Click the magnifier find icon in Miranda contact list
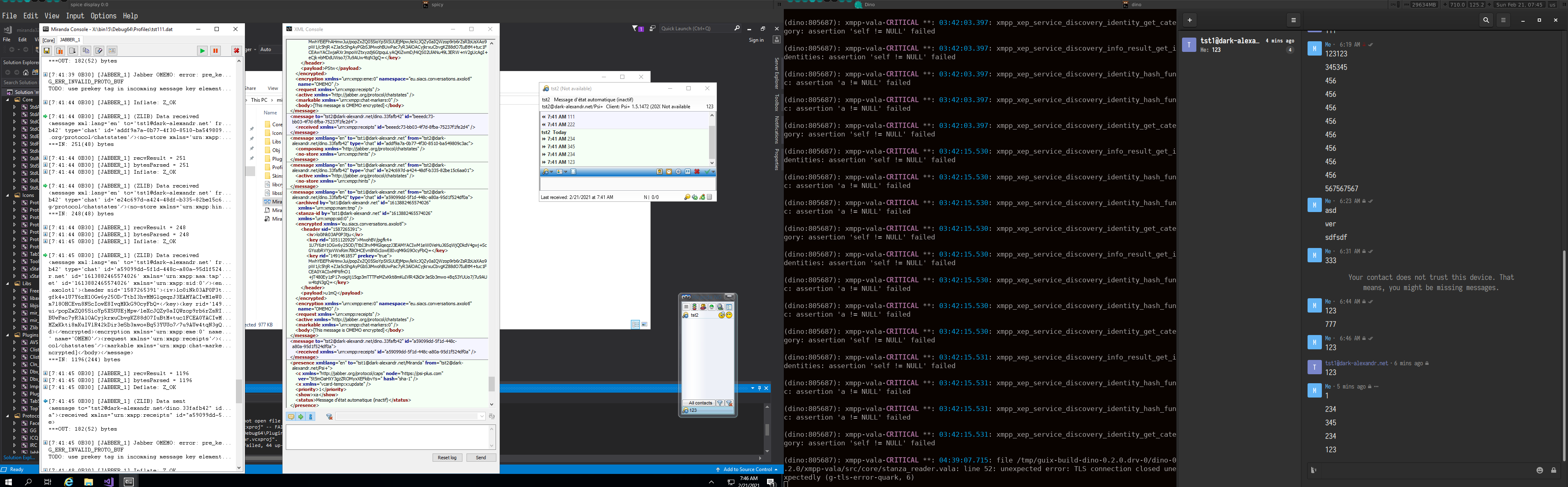Viewport: 1568px width, 487px height. pos(720,307)
